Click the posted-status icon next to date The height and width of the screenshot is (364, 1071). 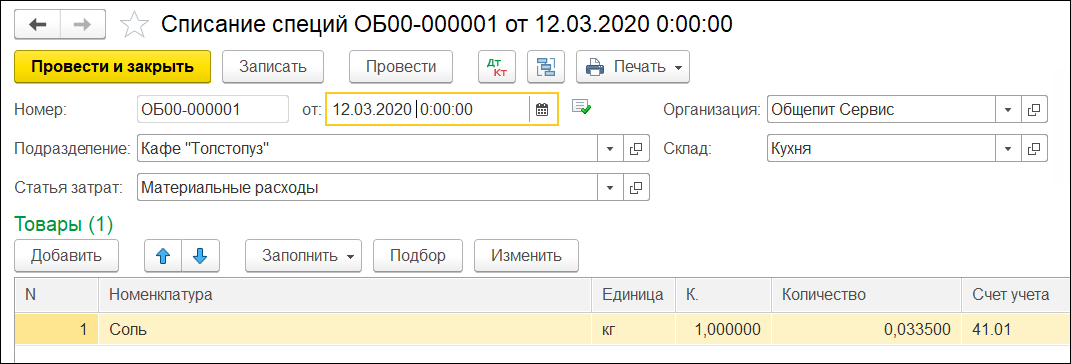pos(581,107)
